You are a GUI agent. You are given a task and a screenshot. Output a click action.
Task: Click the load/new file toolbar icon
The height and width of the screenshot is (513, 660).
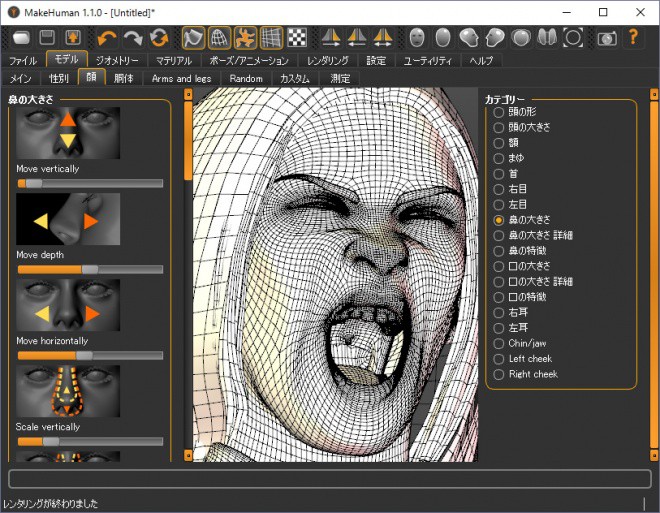pyautogui.click(x=21, y=38)
